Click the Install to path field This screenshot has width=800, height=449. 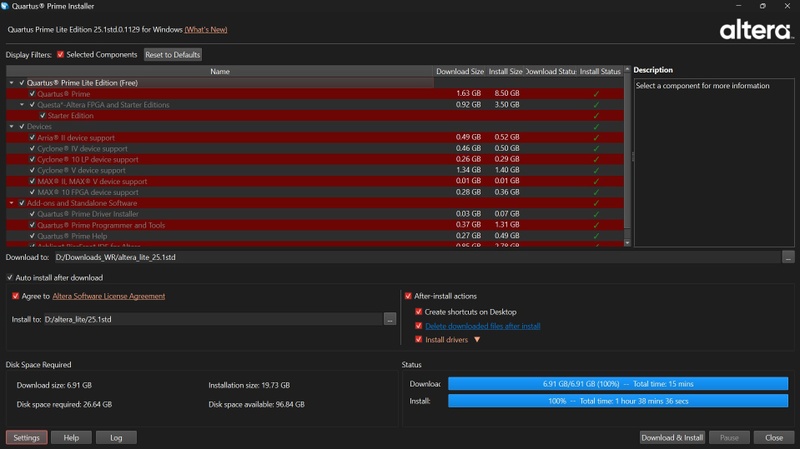click(213, 319)
